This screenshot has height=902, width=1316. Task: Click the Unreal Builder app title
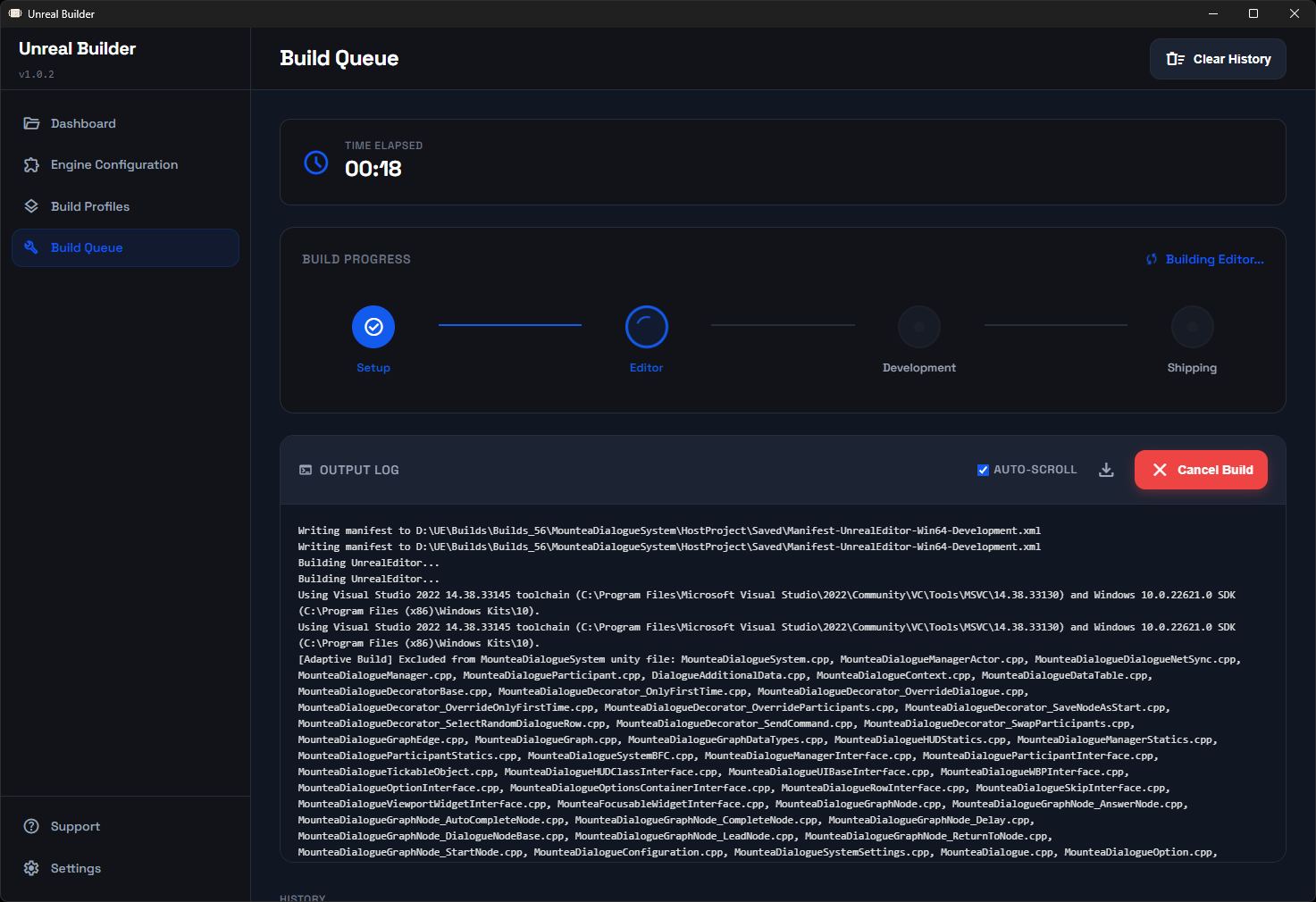pos(78,49)
